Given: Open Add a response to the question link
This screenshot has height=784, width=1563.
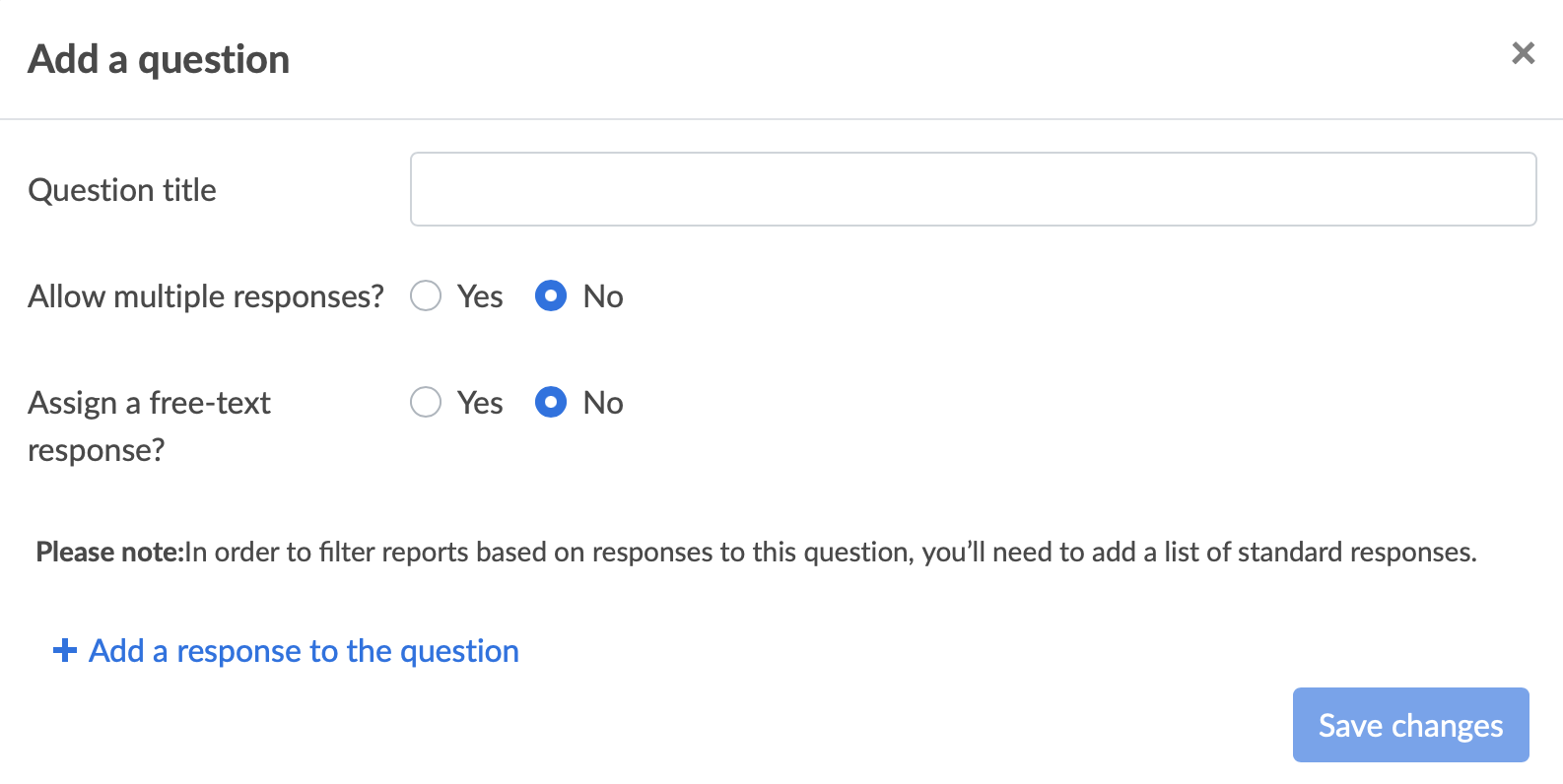Looking at the screenshot, I should [x=304, y=650].
